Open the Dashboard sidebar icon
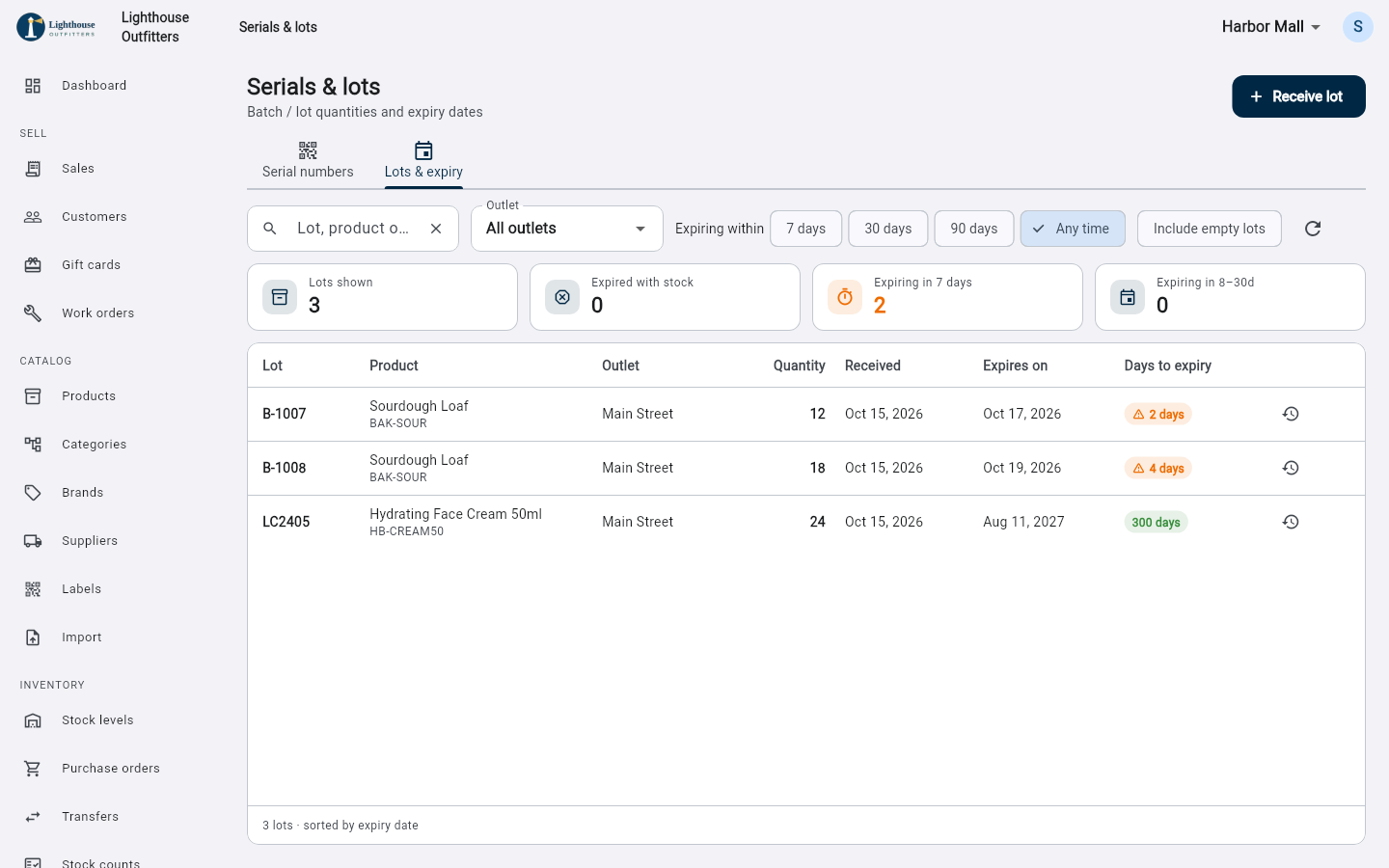The height and width of the screenshot is (868, 1389). 33,86
